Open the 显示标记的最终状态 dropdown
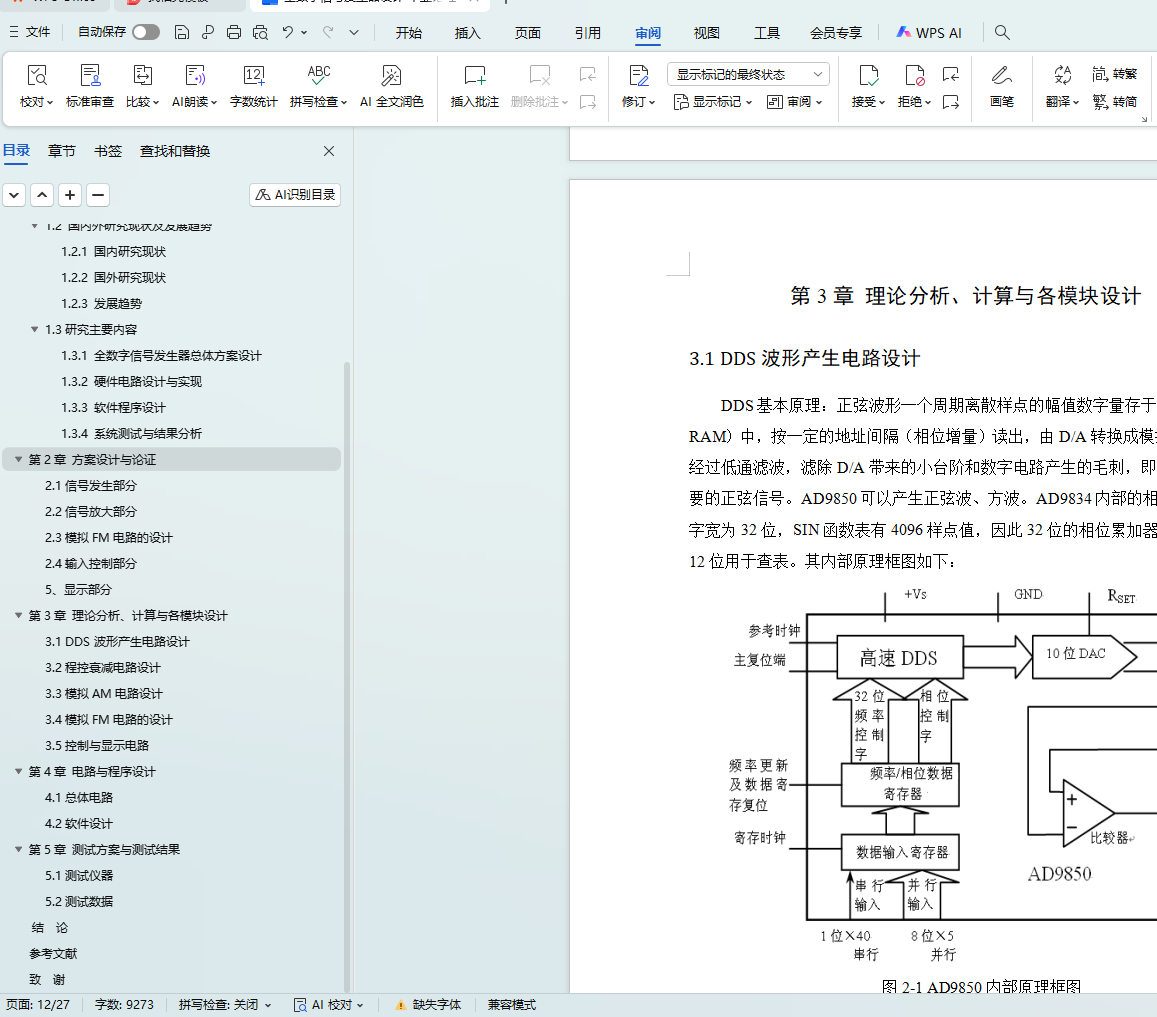 click(748, 74)
